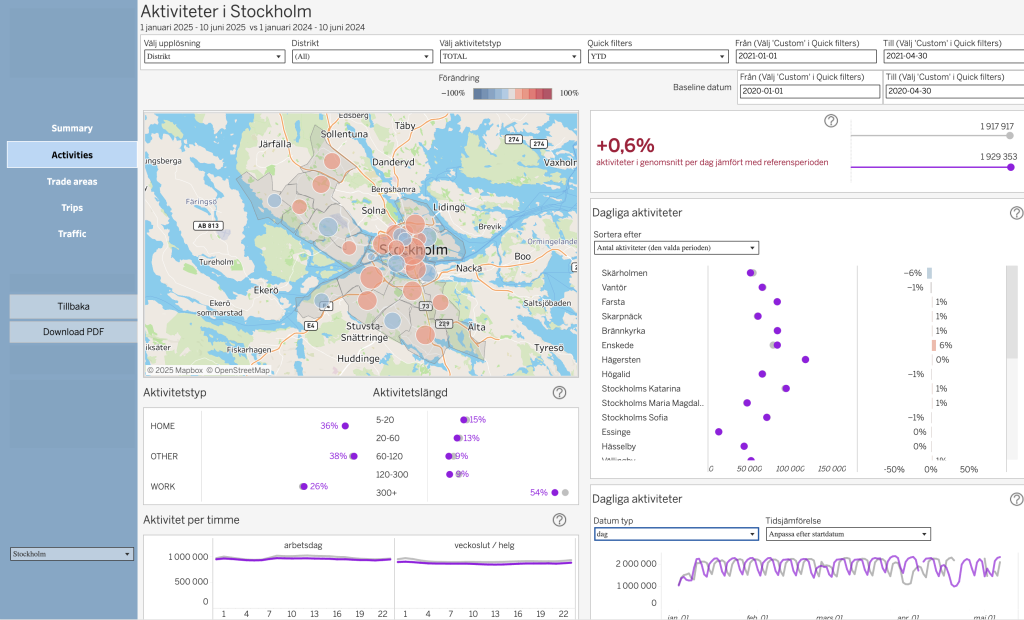
Task: Click the arbetsdag hourly chart header
Action: tap(303, 546)
